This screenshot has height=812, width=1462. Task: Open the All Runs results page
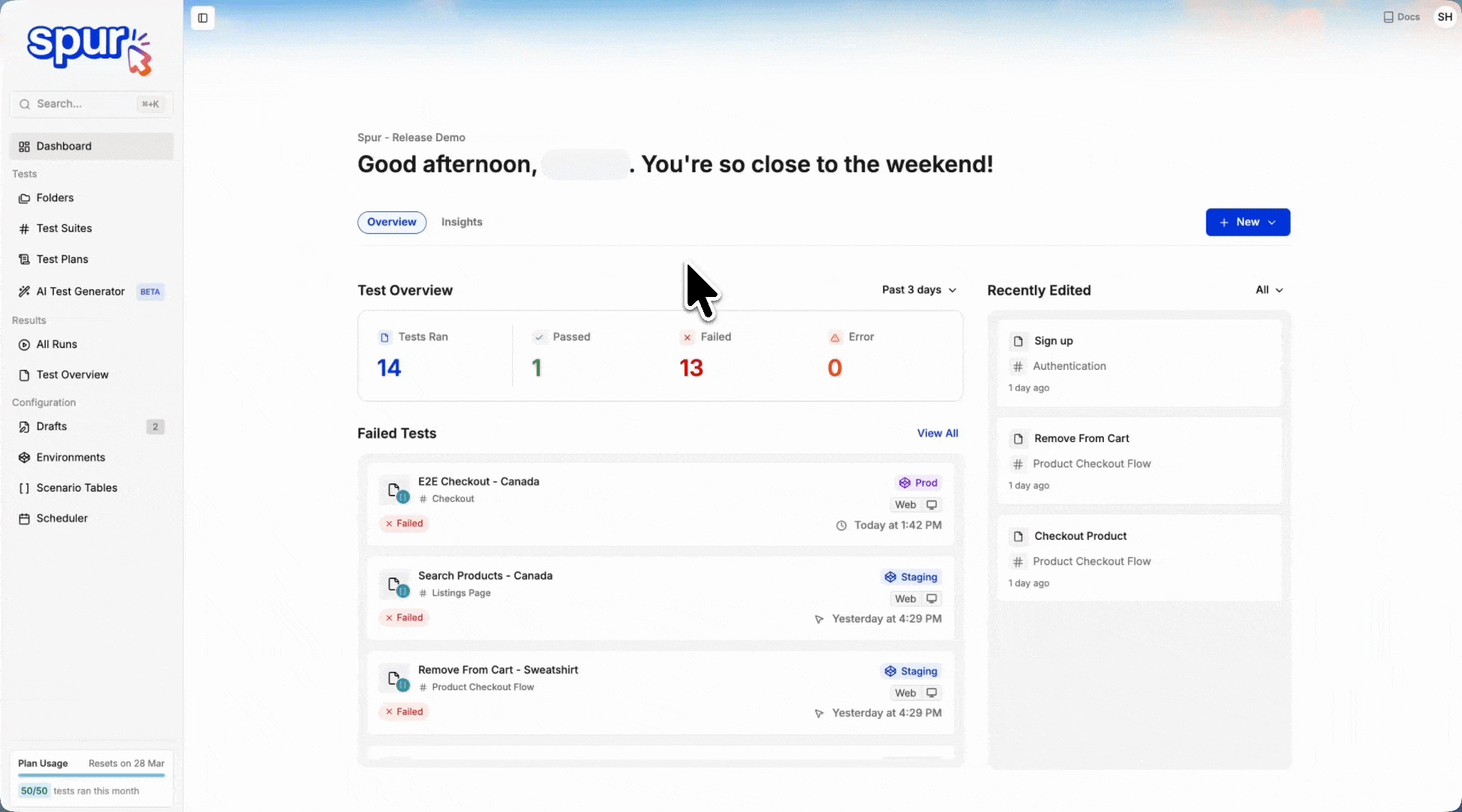click(56, 344)
